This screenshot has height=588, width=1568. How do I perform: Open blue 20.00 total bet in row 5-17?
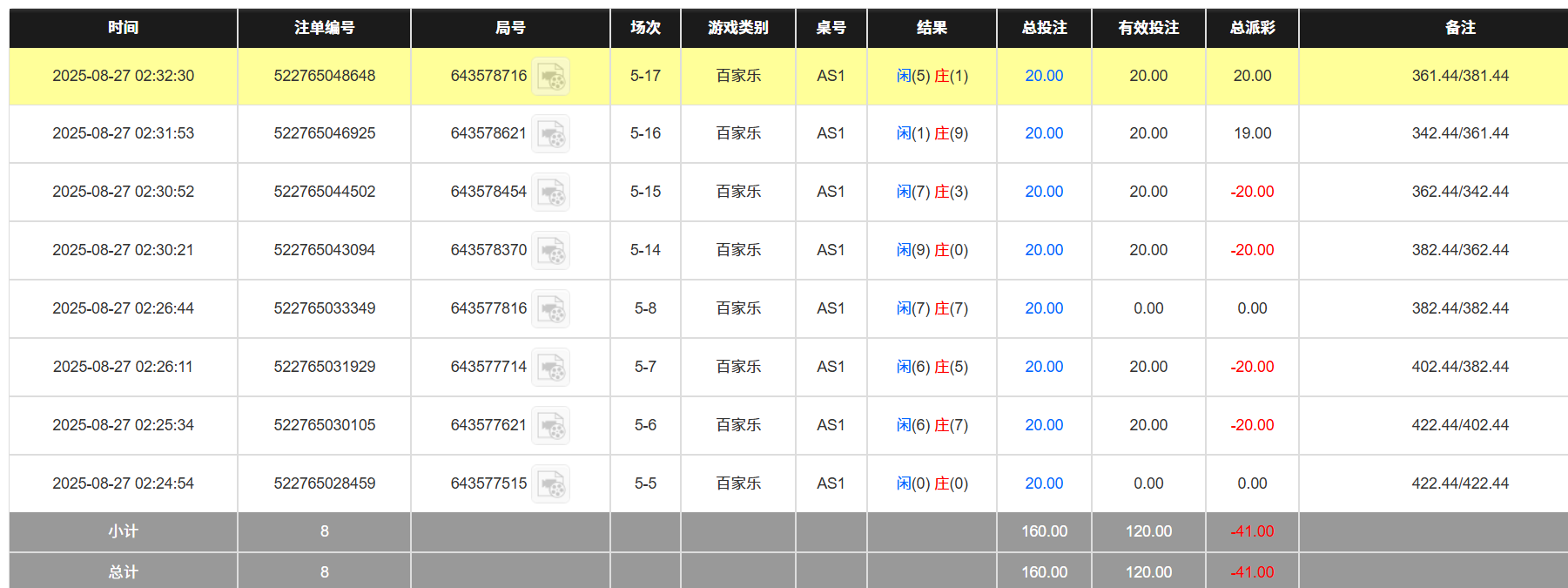[1043, 76]
